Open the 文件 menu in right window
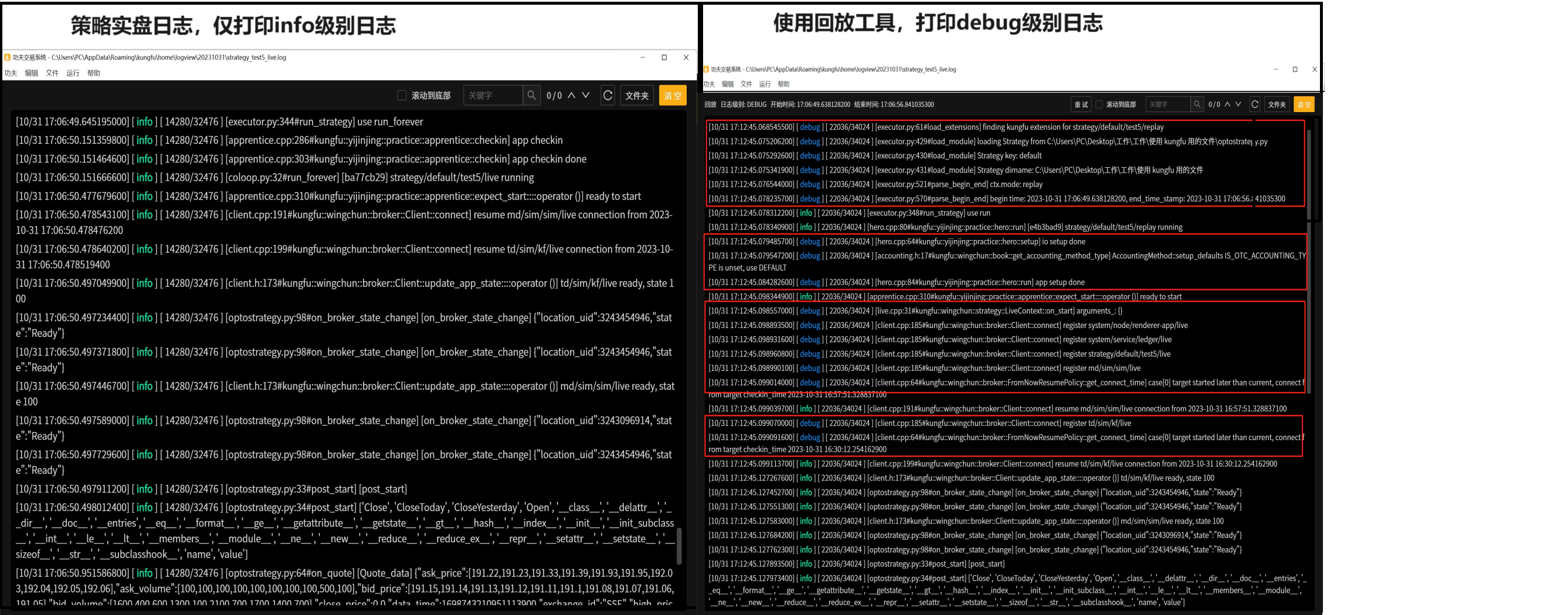 tap(746, 85)
